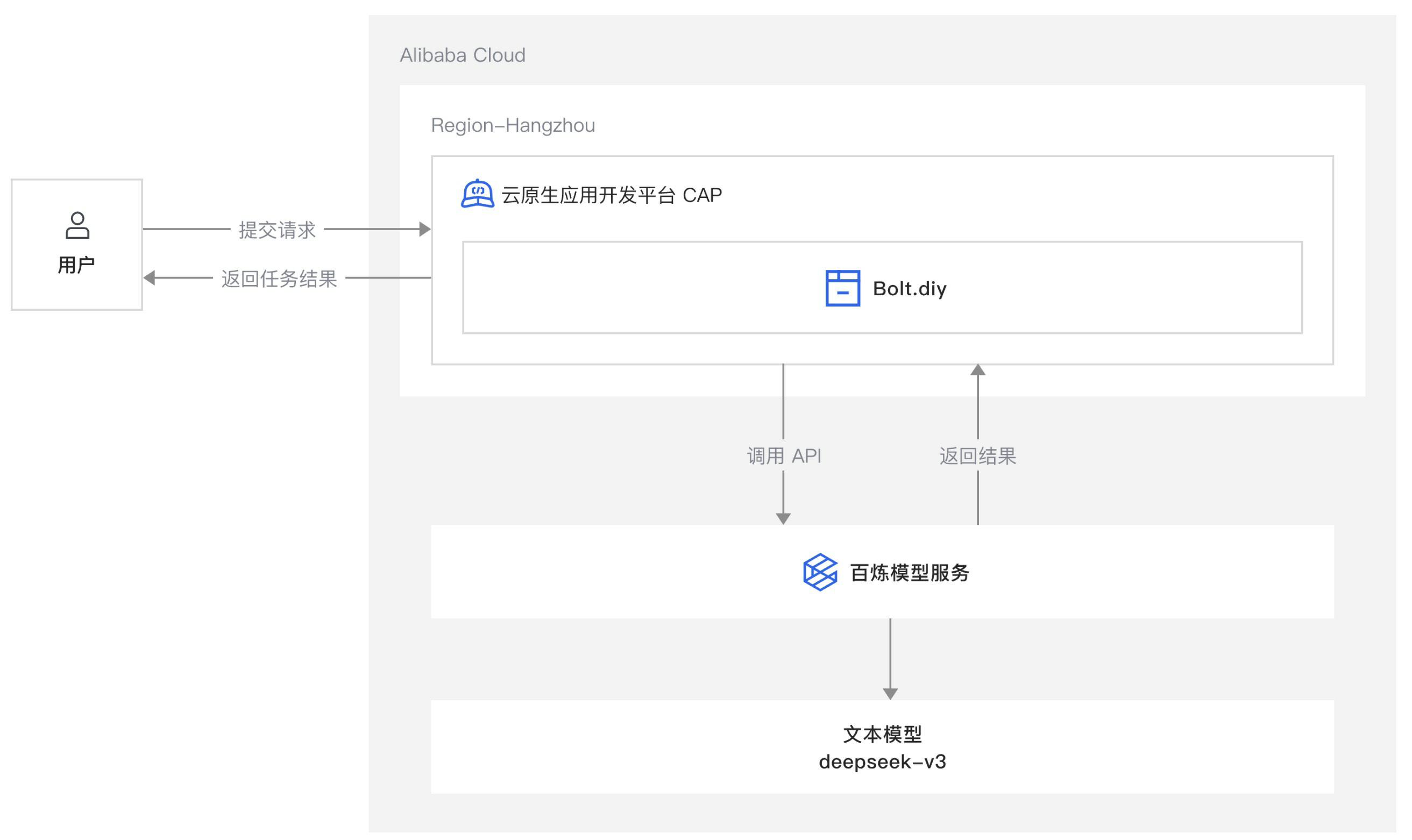Click the deepseek-v3 model name
Image resolution: width=1412 pixels, height=840 pixels.
point(882,762)
